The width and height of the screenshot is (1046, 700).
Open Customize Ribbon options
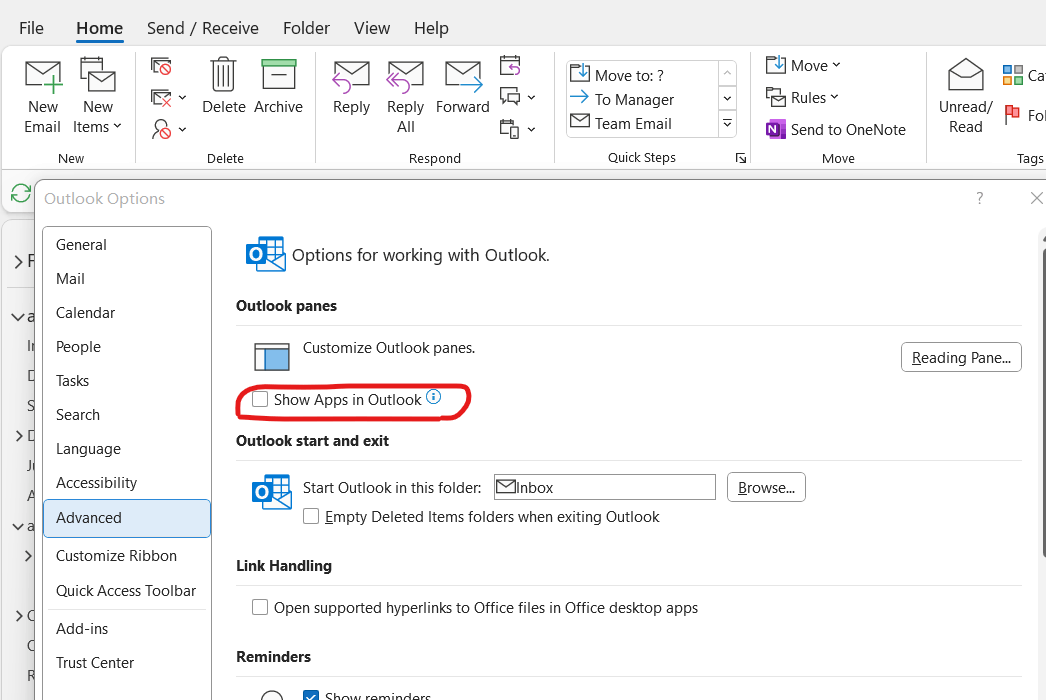pyautogui.click(x=127, y=556)
